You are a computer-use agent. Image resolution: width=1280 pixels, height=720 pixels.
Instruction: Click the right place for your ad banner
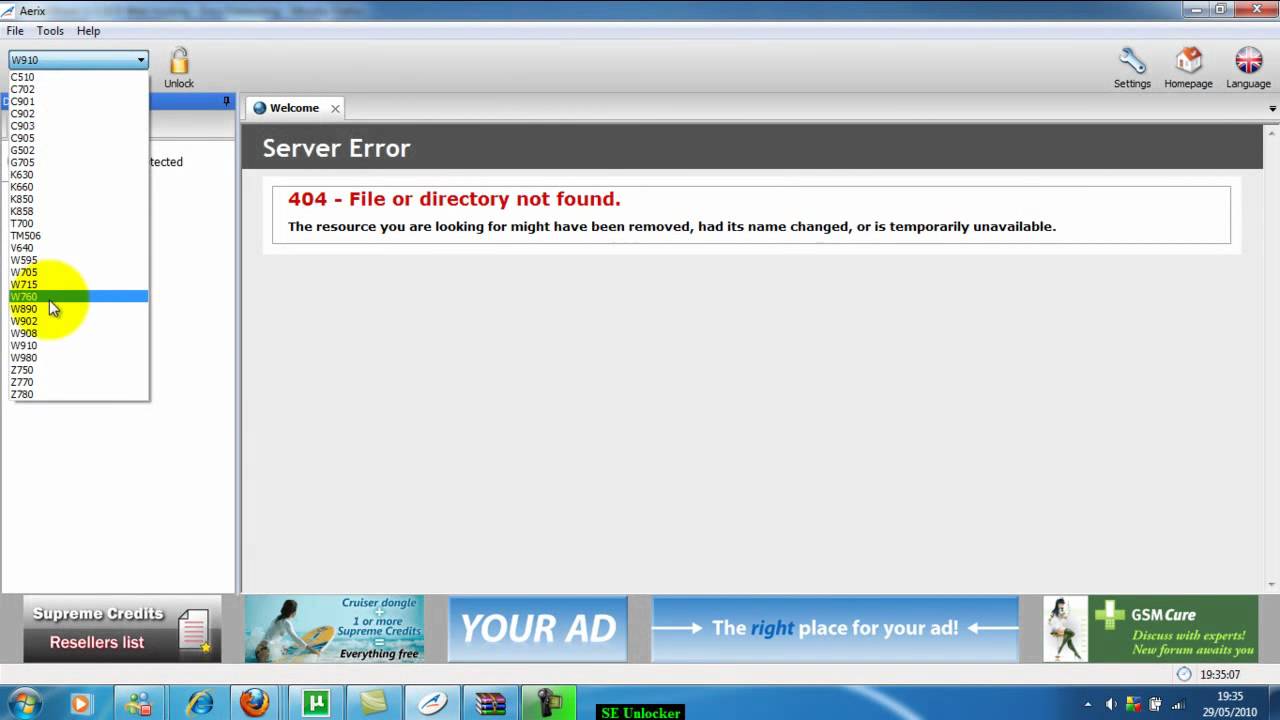click(835, 629)
